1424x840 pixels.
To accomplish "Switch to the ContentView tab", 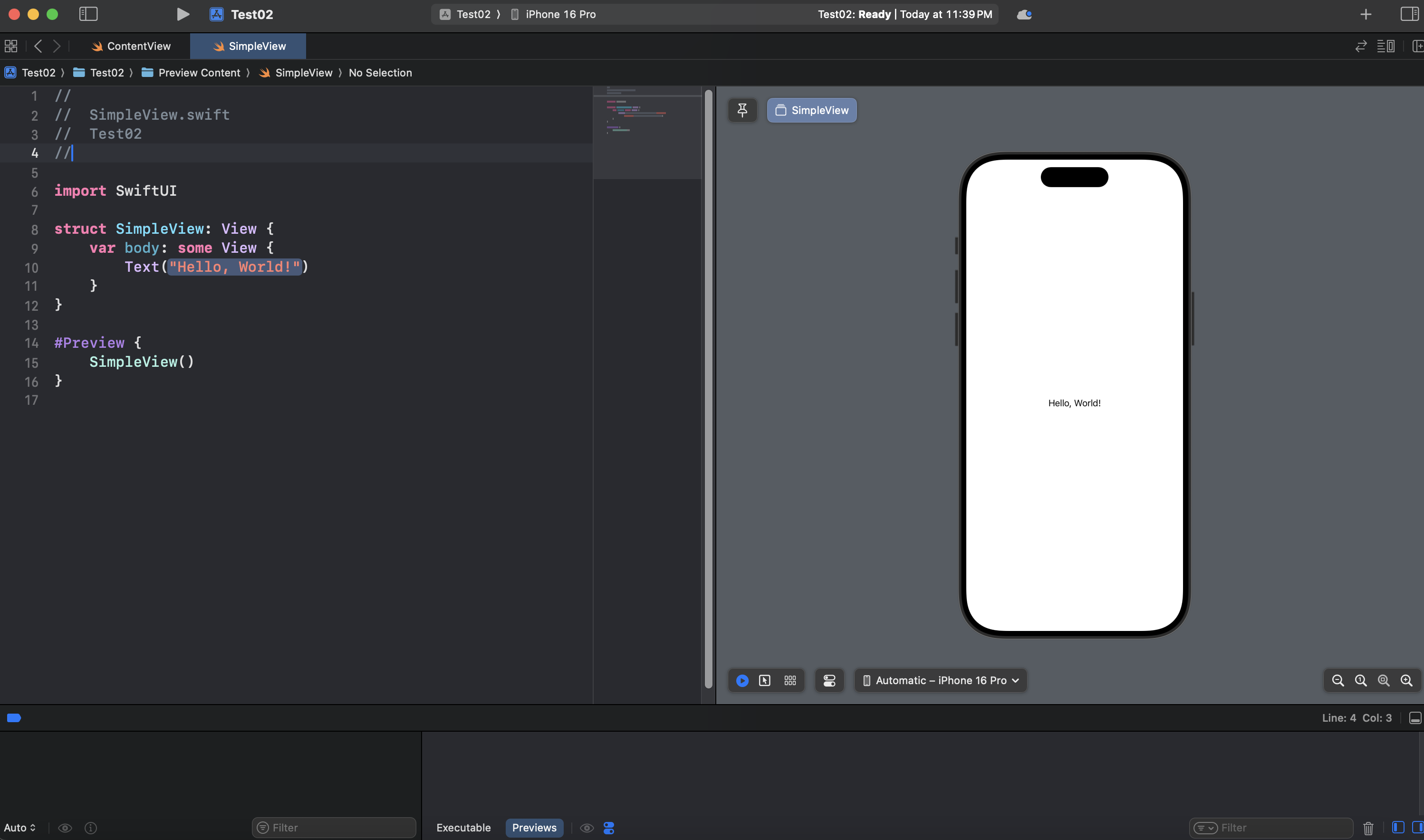I will click(132, 47).
